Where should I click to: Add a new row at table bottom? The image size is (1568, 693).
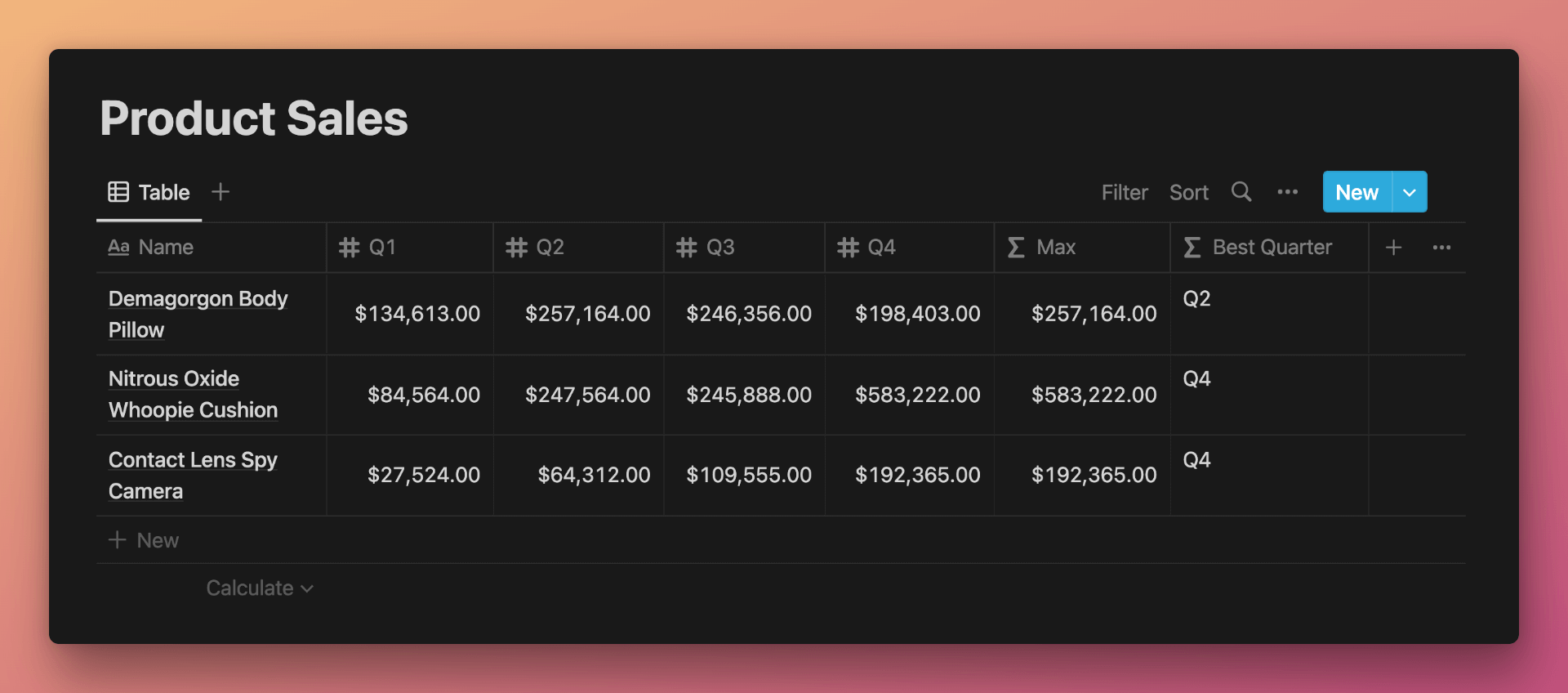tap(144, 540)
